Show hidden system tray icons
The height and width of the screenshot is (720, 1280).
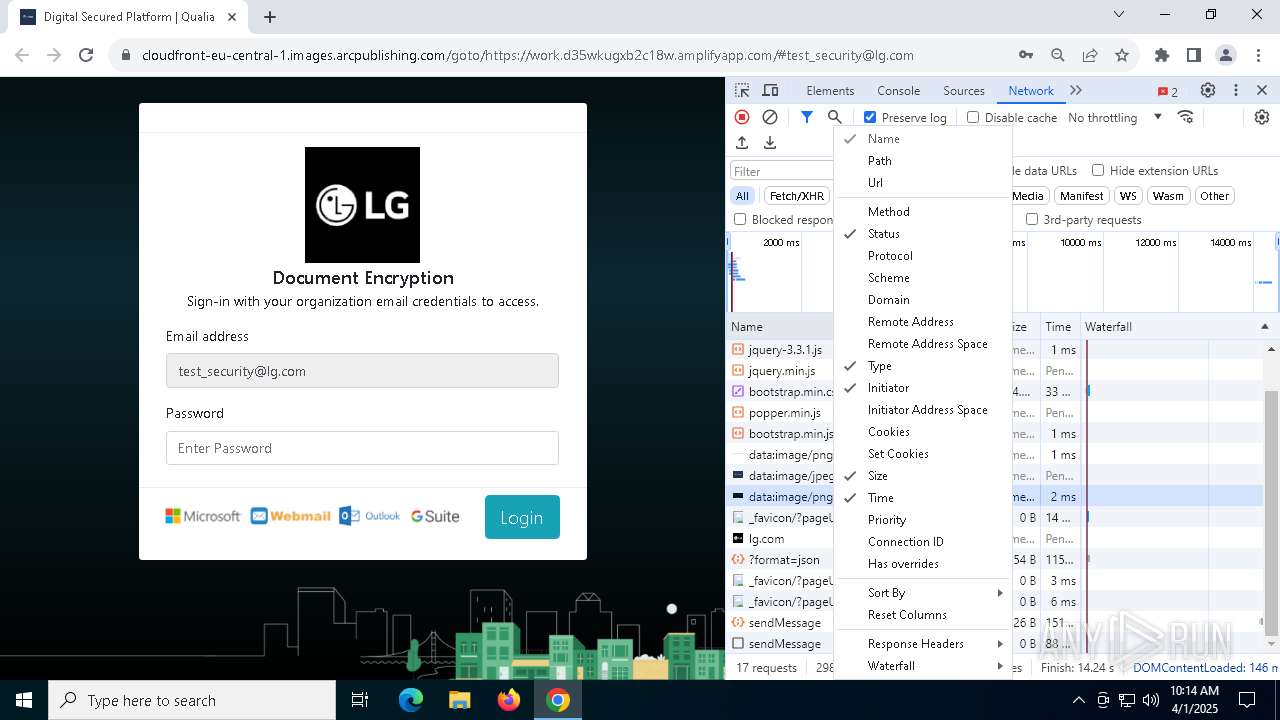tap(1078, 700)
